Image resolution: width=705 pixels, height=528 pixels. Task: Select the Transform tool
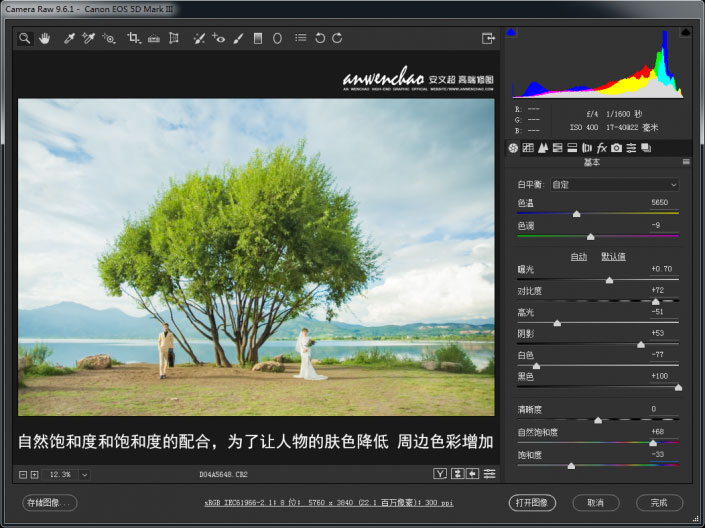pos(174,39)
